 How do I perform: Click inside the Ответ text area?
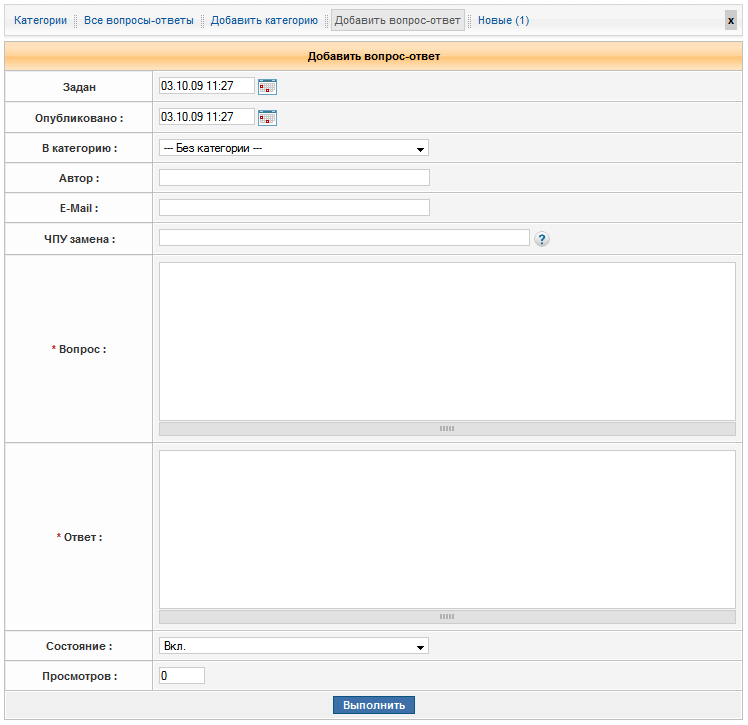click(447, 529)
